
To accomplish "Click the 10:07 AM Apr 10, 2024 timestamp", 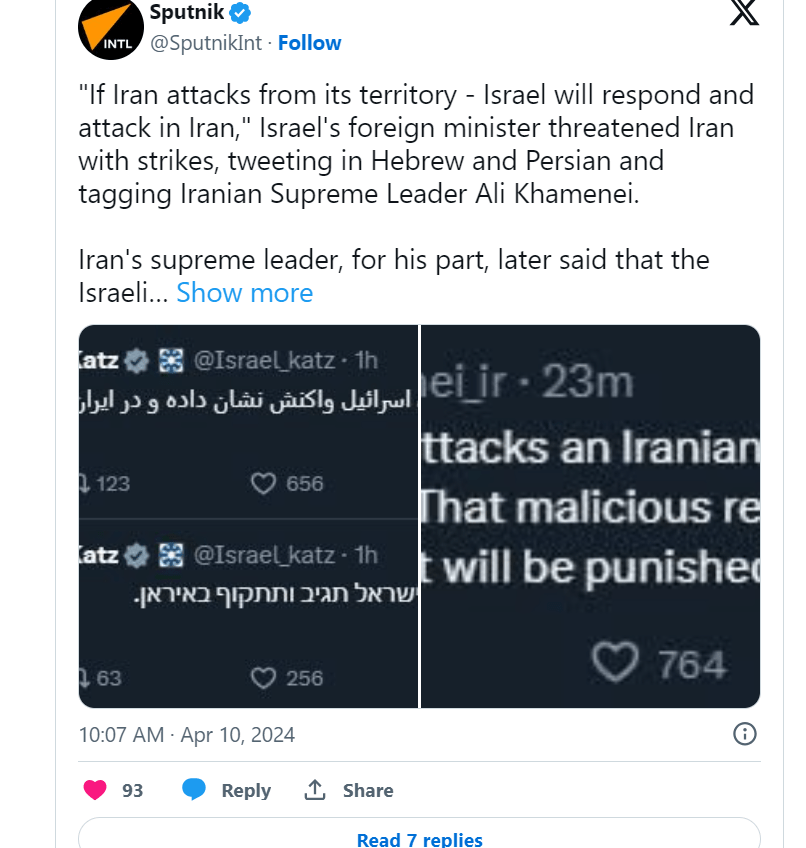I will pos(187,735).
